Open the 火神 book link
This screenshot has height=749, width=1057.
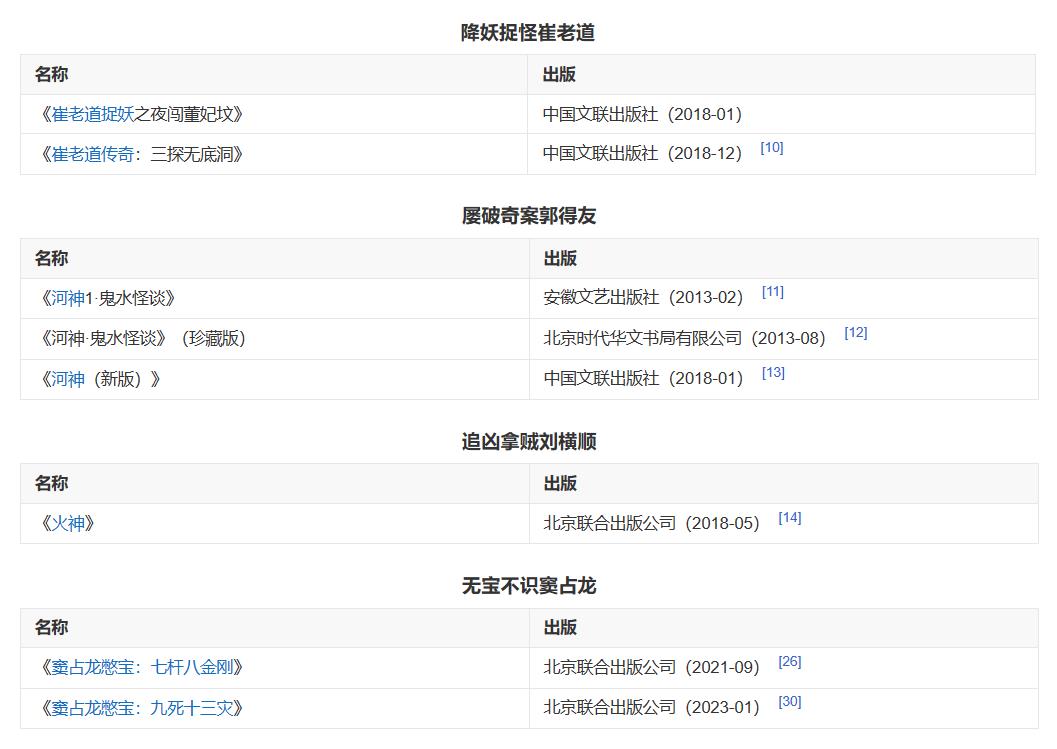tap(68, 524)
